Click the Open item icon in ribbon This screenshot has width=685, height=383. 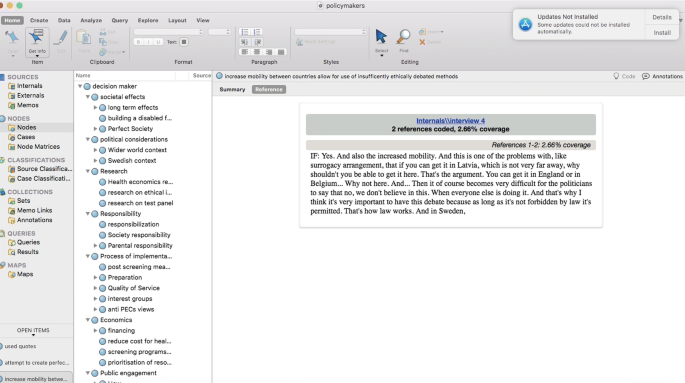pos(13,38)
